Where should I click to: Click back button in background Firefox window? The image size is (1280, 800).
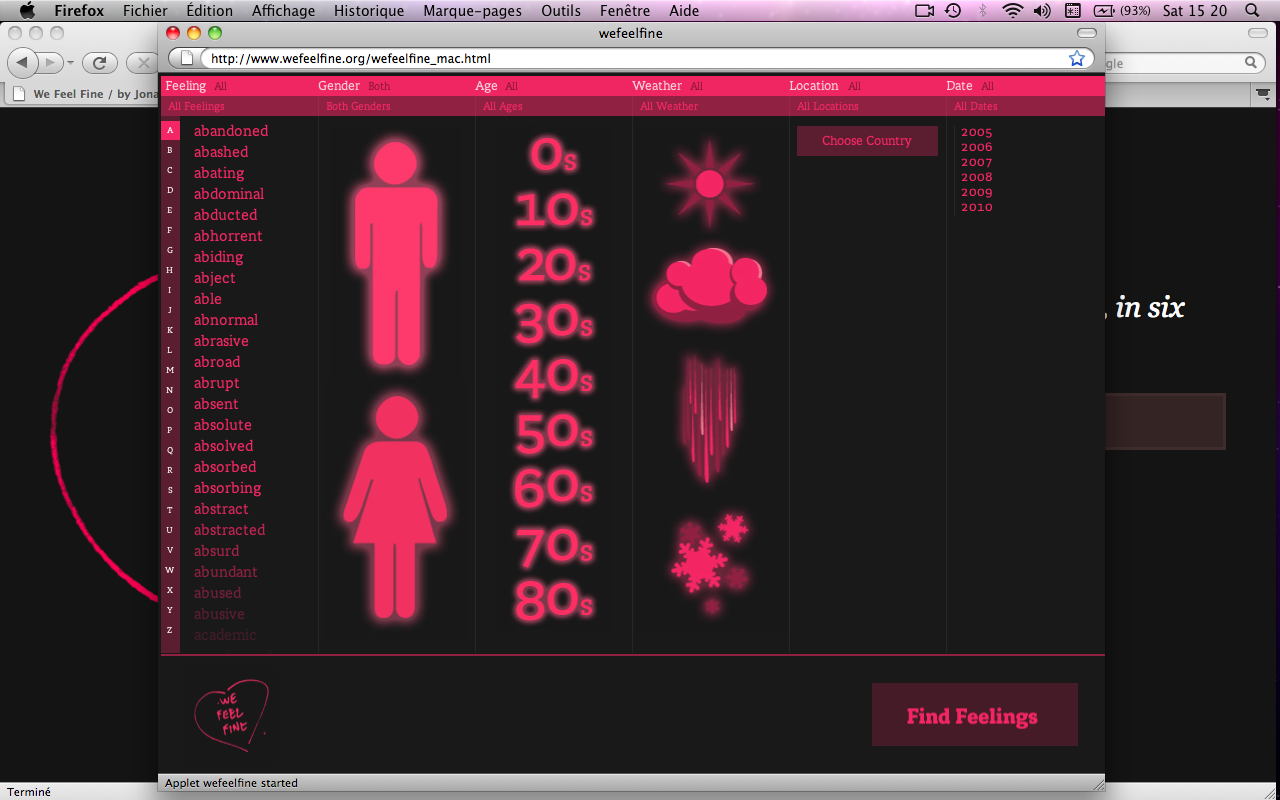click(22, 63)
